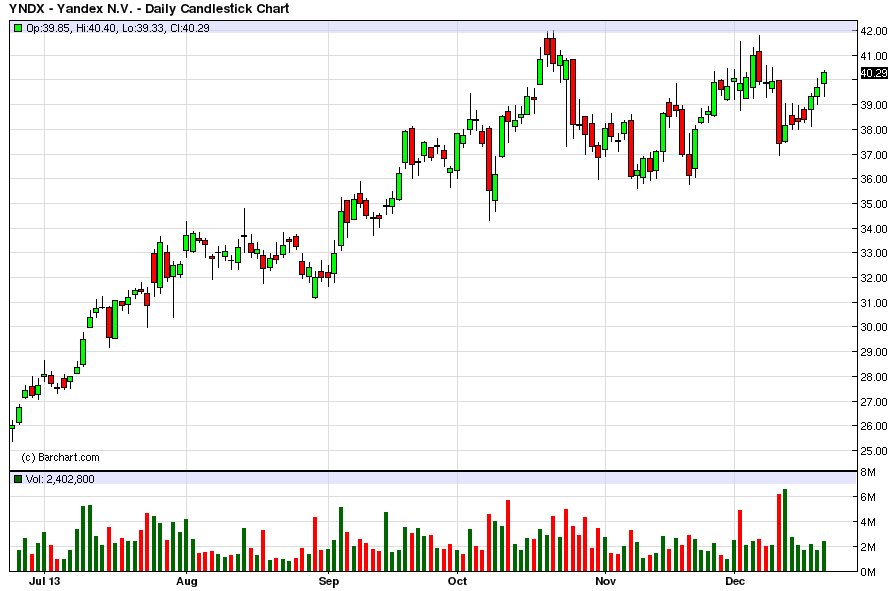Click the 27.00 price axis label
The width and height of the screenshot is (895, 591).
[874, 402]
